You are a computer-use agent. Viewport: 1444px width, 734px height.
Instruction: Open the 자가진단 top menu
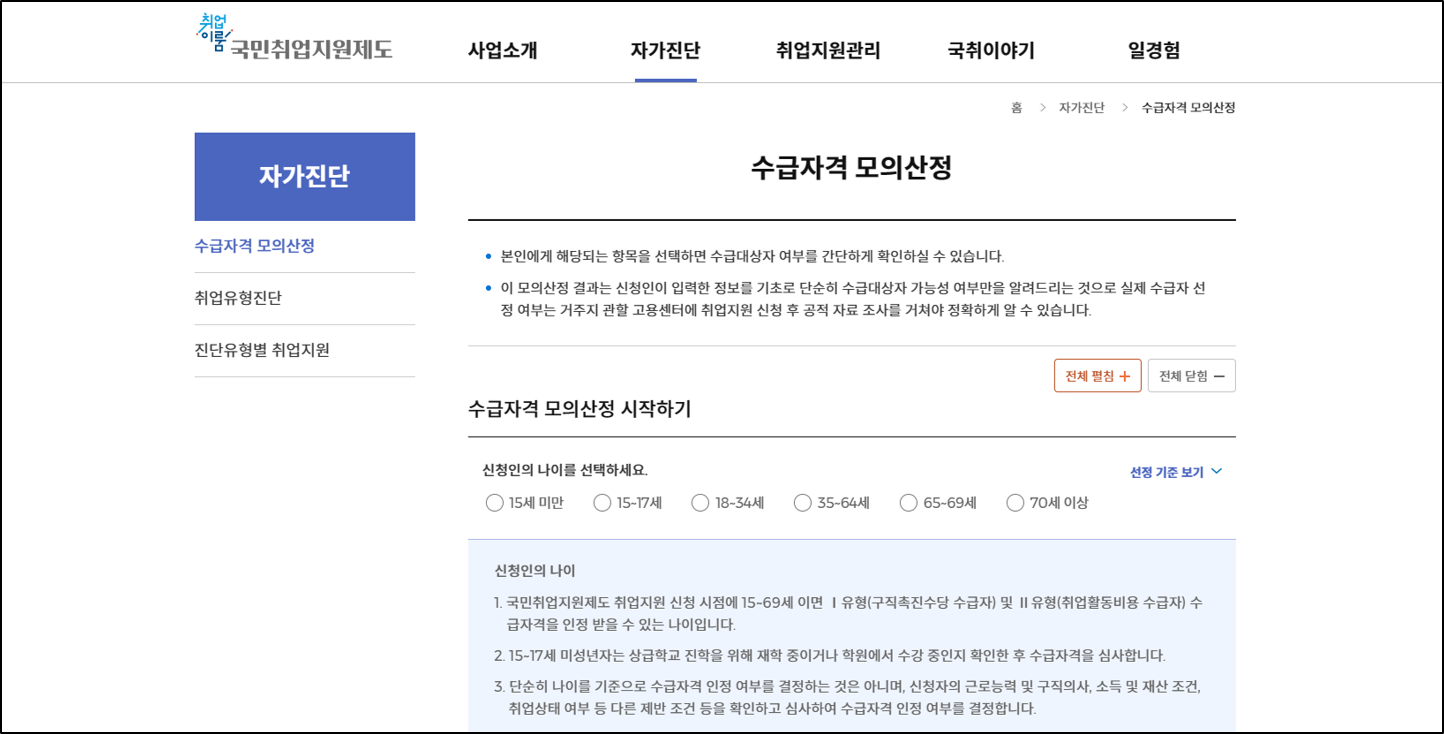[x=665, y=50]
